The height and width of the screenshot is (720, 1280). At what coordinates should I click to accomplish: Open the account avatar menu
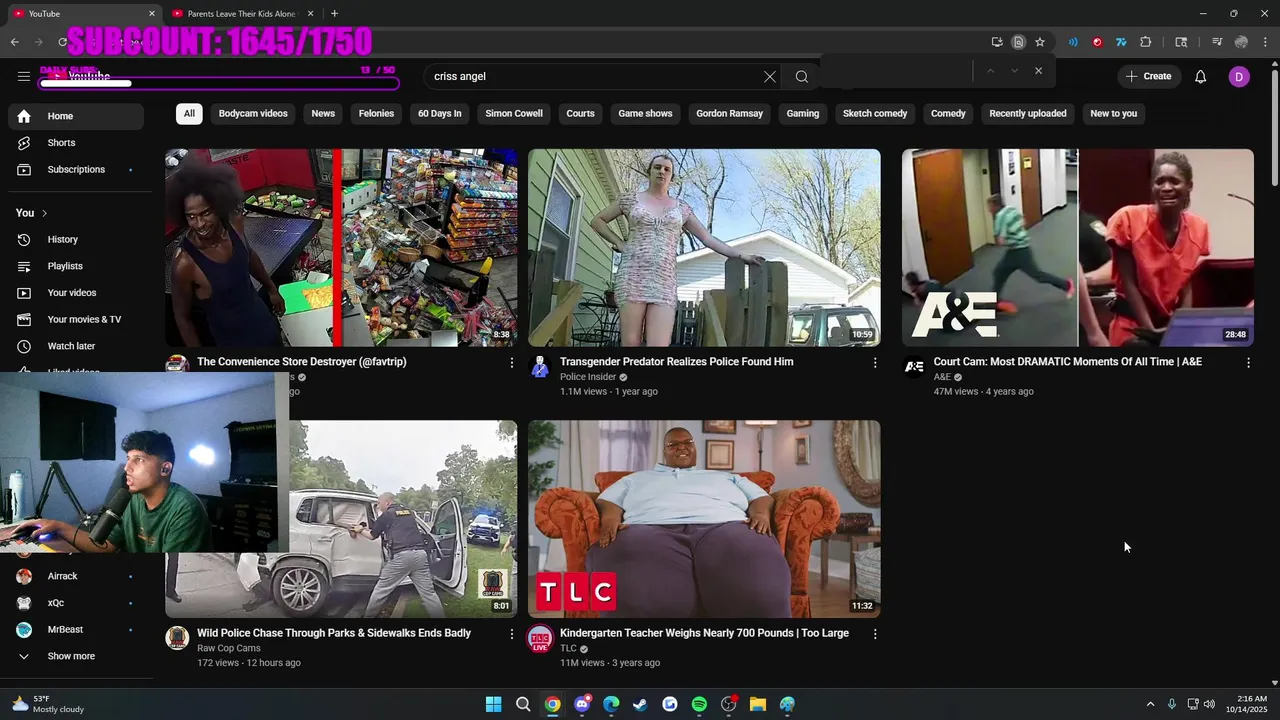click(x=1239, y=76)
